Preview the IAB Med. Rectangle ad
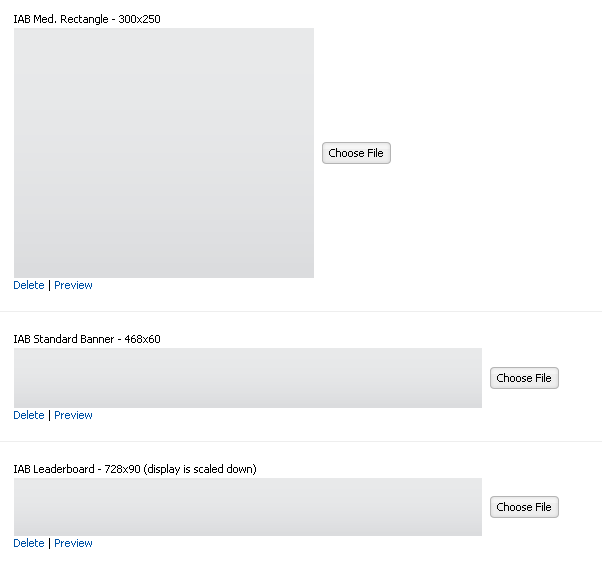This screenshot has width=602, height=567. [73, 285]
